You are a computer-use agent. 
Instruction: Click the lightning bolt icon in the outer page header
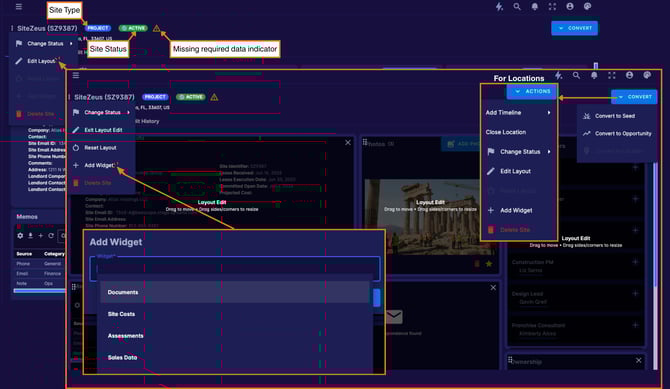pos(499,6)
